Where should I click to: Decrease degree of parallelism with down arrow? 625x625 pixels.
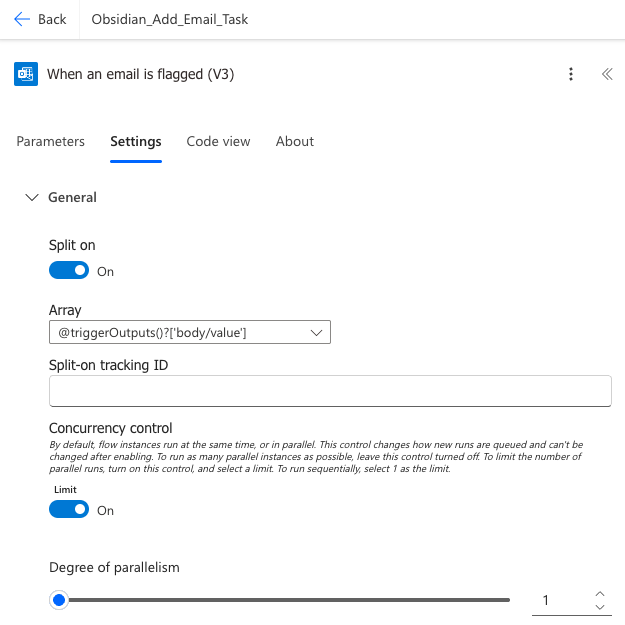click(x=599, y=607)
